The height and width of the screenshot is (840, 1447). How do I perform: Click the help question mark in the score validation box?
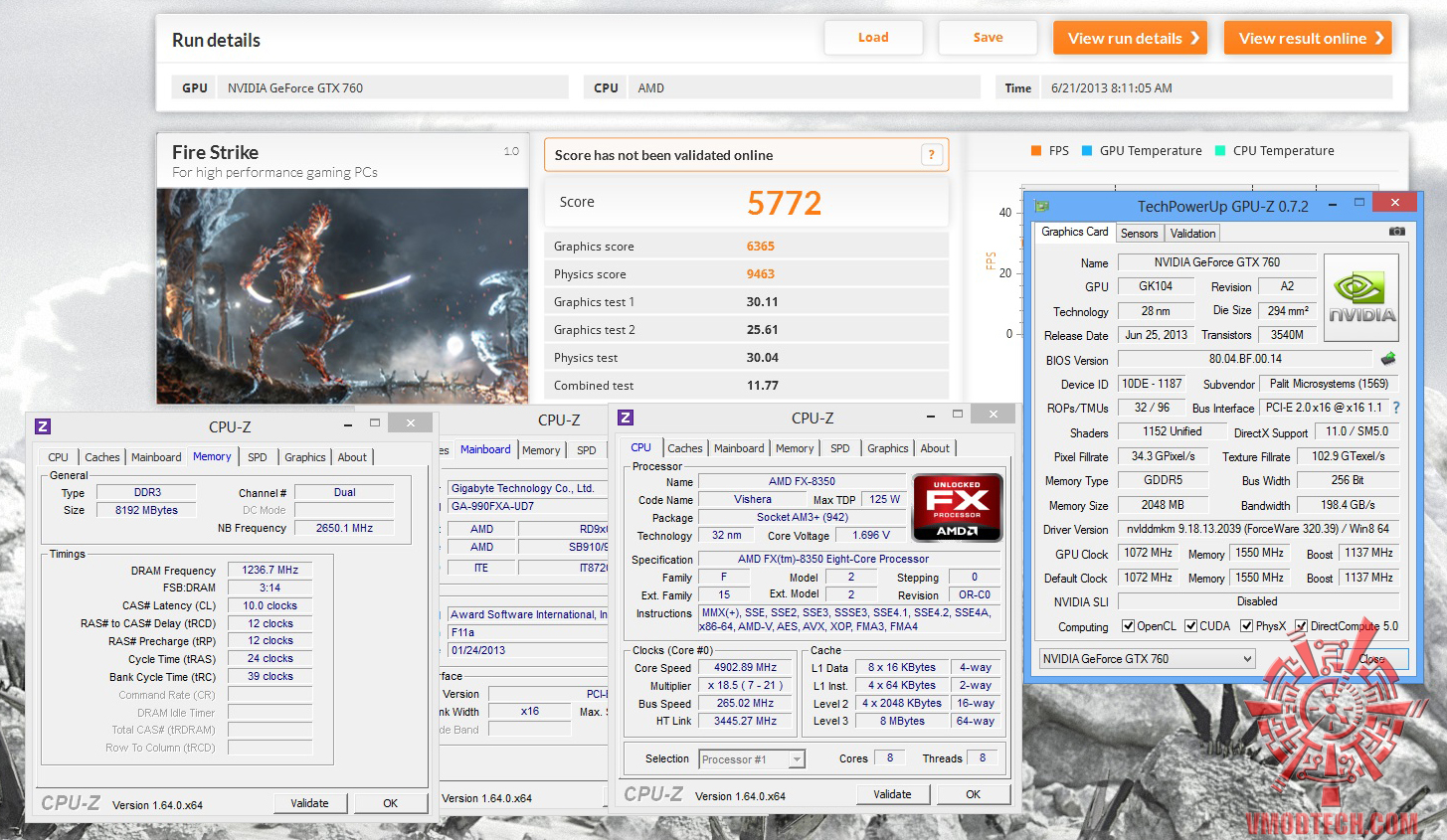(931, 154)
